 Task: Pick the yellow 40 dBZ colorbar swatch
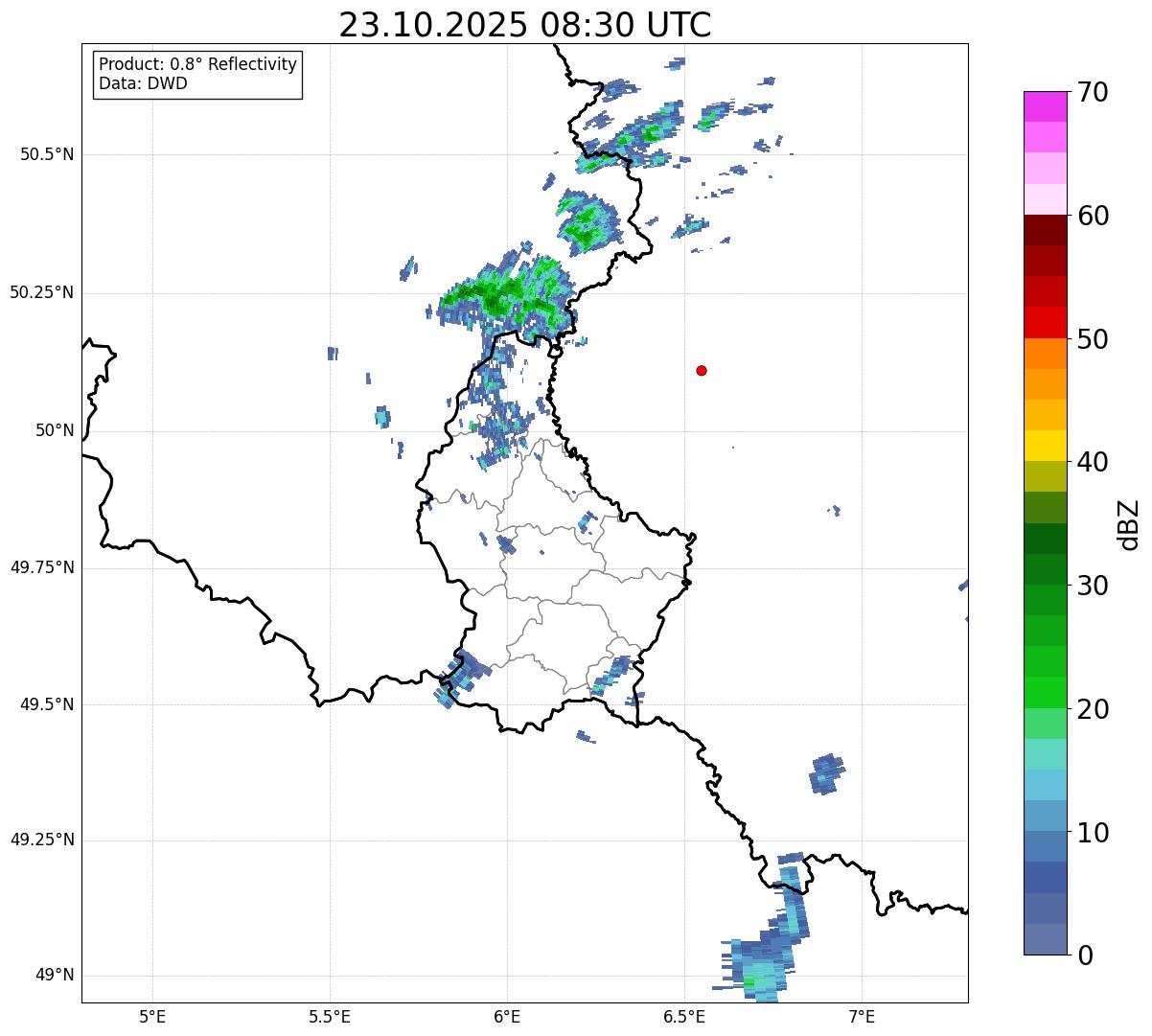point(1045,446)
